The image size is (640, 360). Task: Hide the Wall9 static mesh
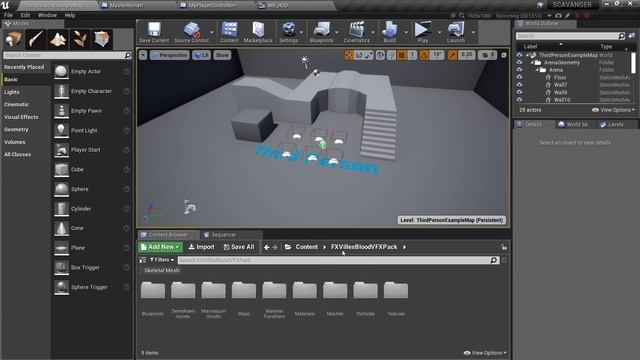tap(519, 92)
